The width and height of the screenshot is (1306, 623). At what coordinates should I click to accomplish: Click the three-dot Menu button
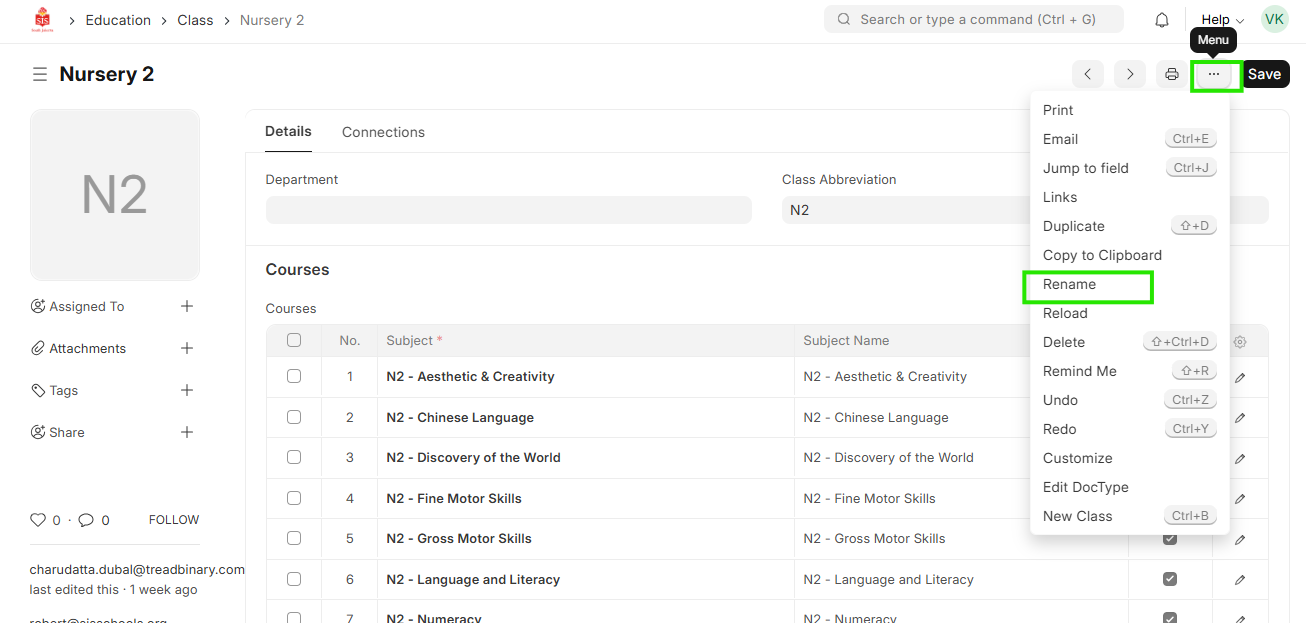coord(1214,74)
